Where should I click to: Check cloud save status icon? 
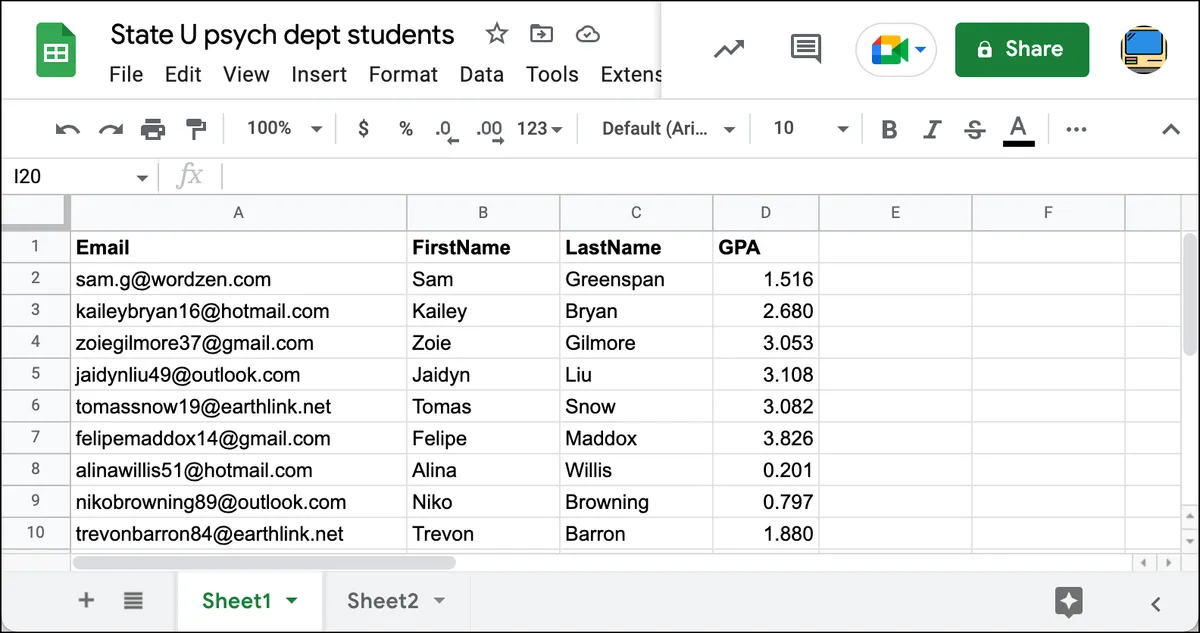(x=588, y=34)
